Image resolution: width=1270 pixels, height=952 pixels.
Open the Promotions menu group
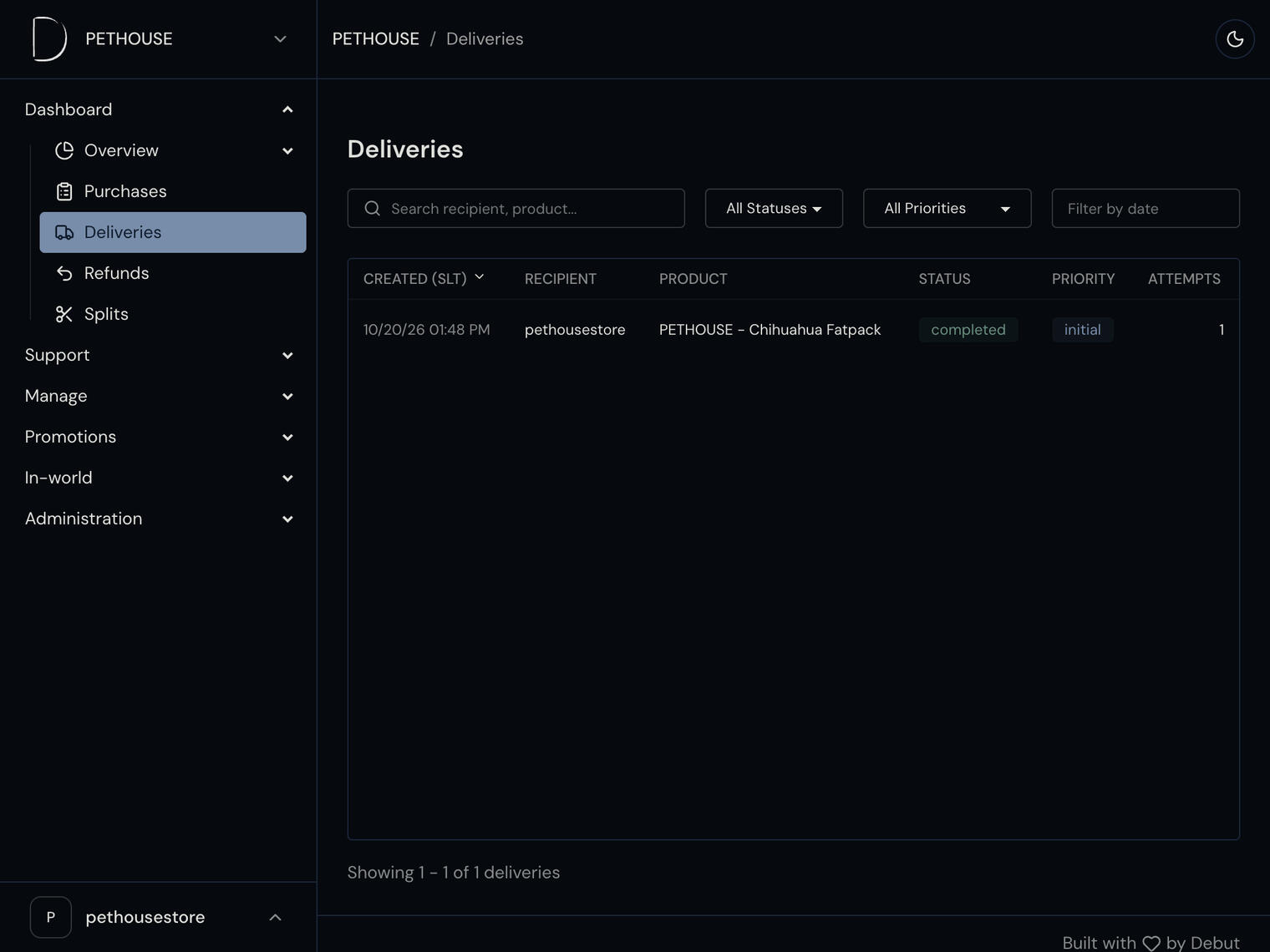159,437
